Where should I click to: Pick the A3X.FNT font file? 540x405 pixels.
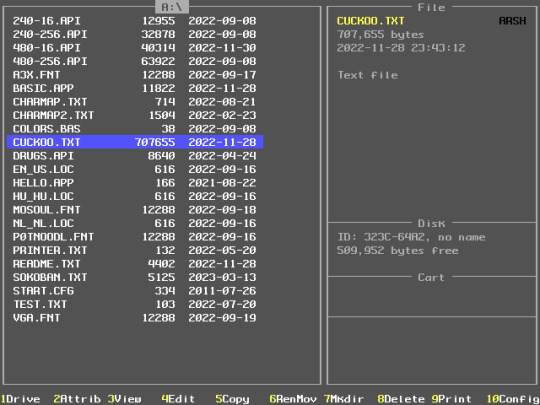pos(135,75)
